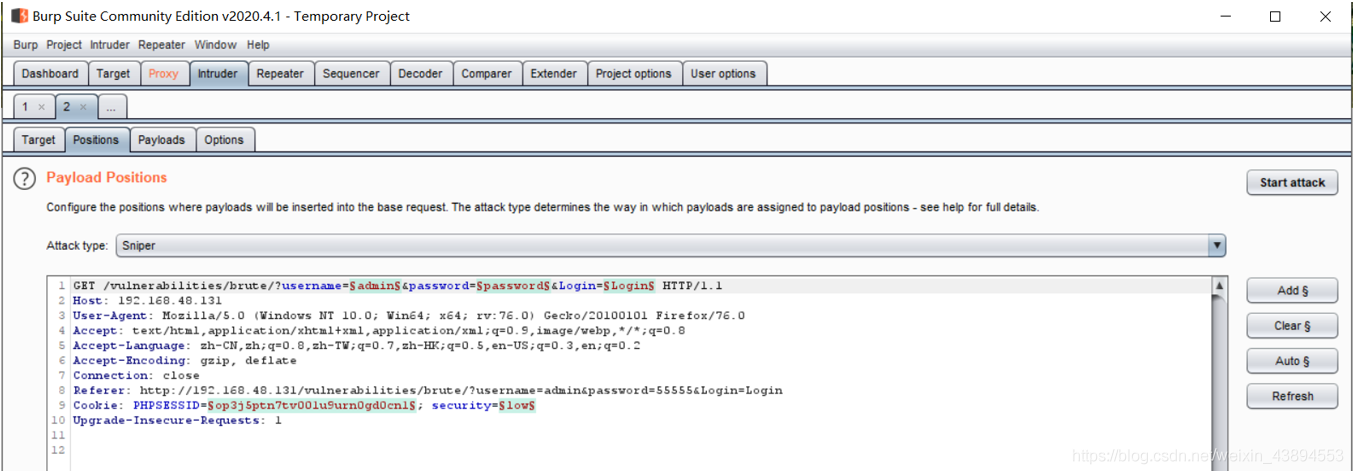Open the User options tab
The height and width of the screenshot is (474, 1353).
[724, 74]
